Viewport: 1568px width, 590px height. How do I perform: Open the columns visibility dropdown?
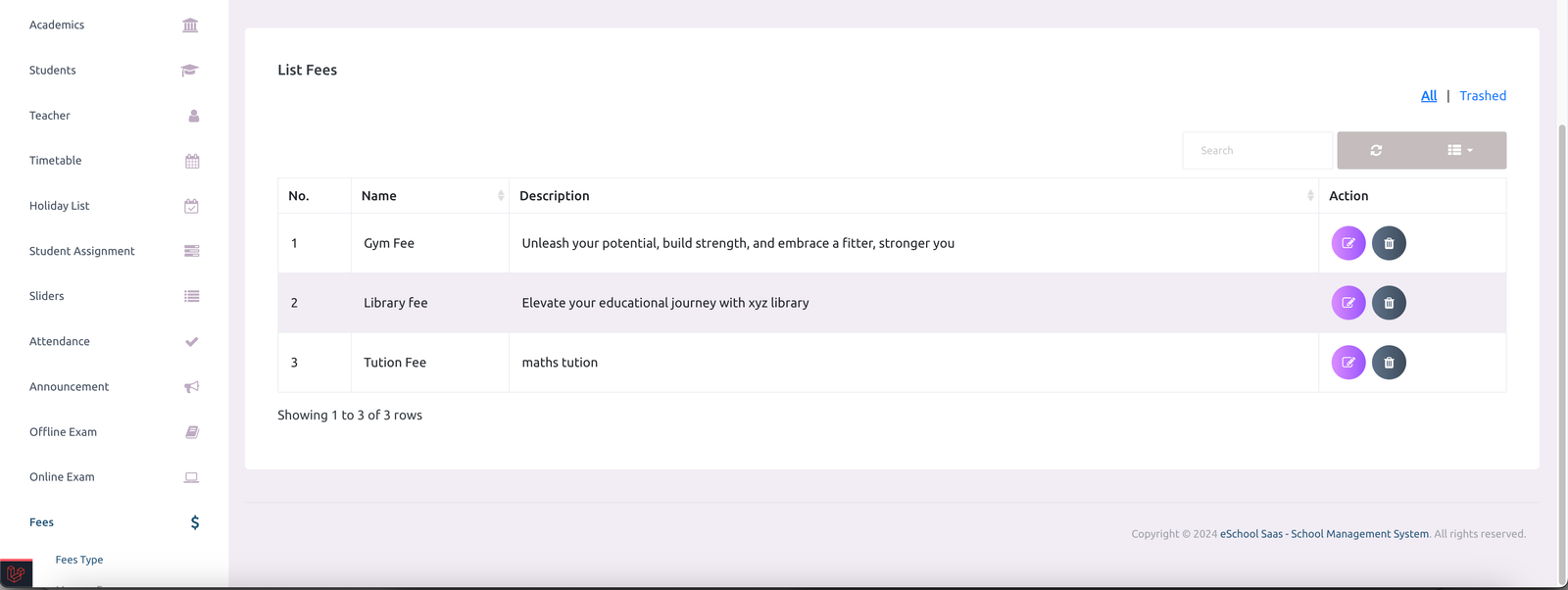pyautogui.click(x=1460, y=150)
